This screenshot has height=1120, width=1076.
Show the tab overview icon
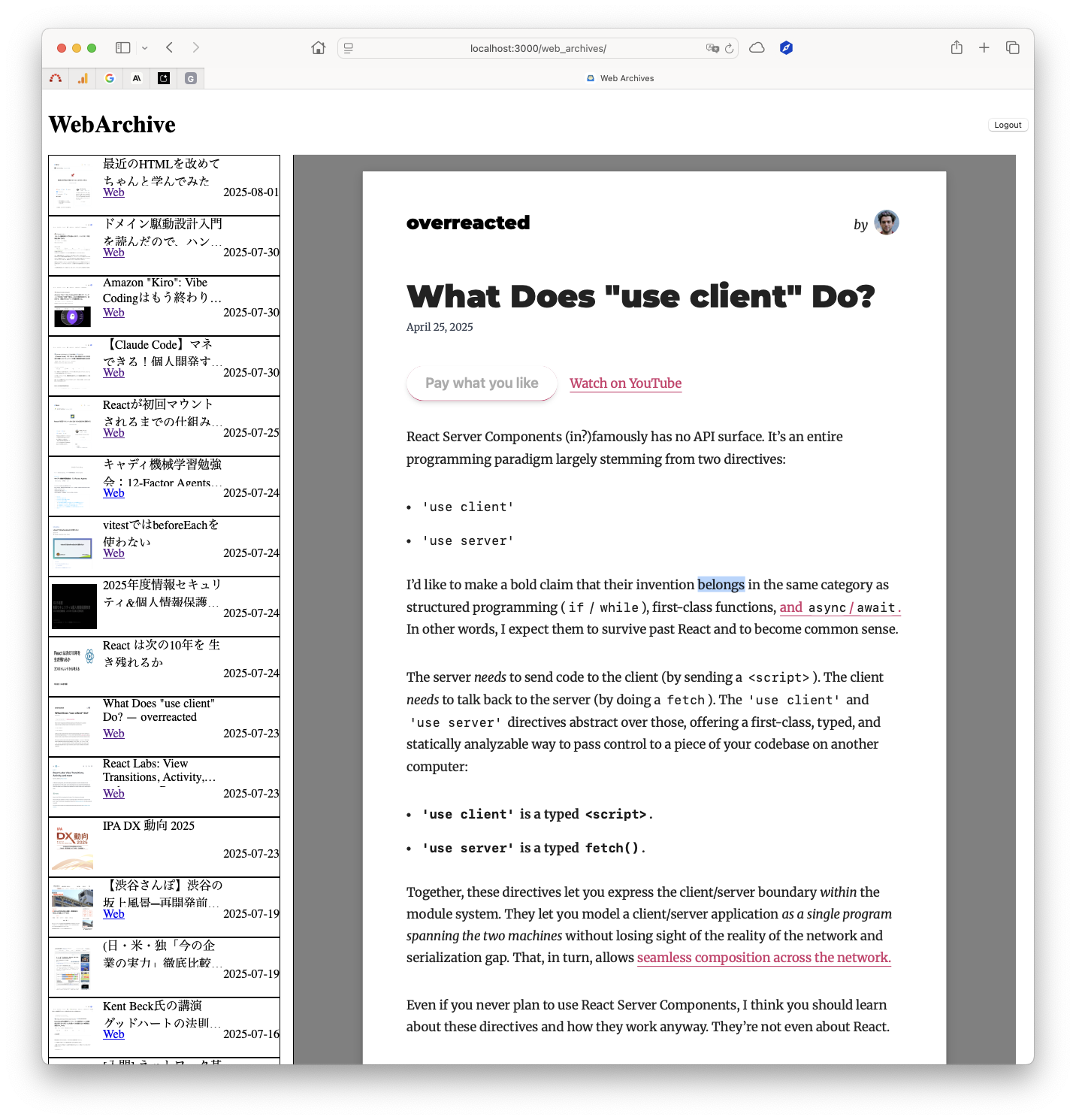[1013, 48]
